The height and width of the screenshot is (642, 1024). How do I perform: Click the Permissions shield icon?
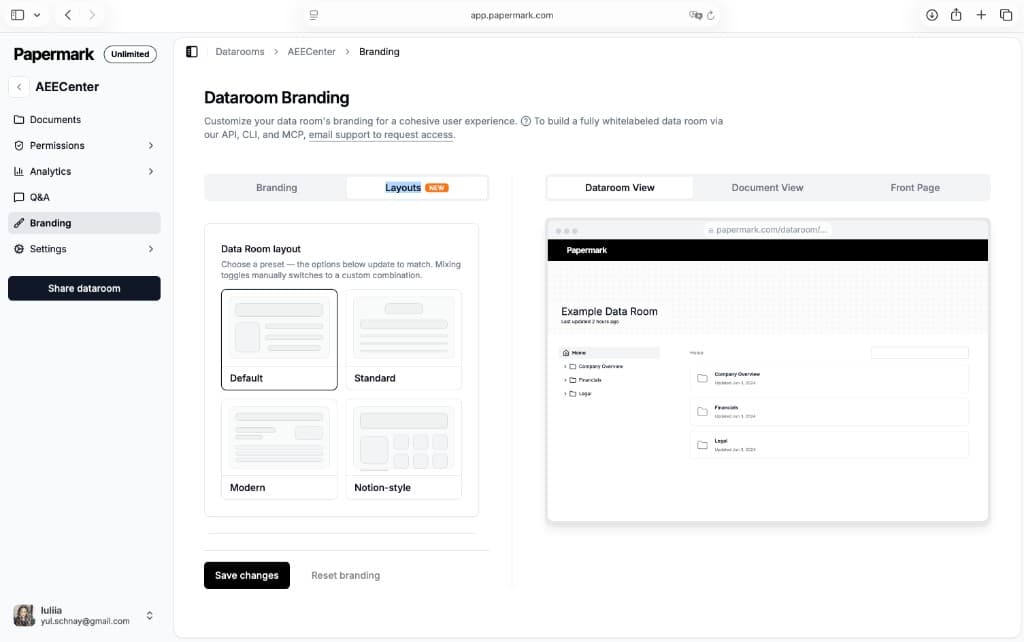tap(19, 146)
